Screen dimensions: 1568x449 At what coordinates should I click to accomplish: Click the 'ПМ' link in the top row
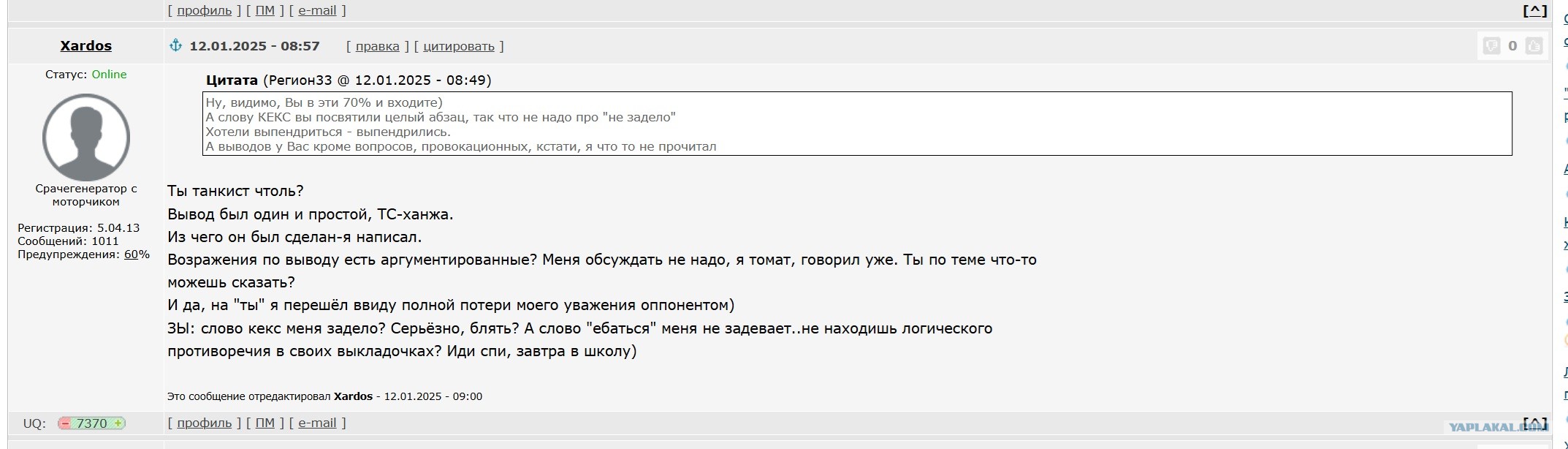(264, 10)
